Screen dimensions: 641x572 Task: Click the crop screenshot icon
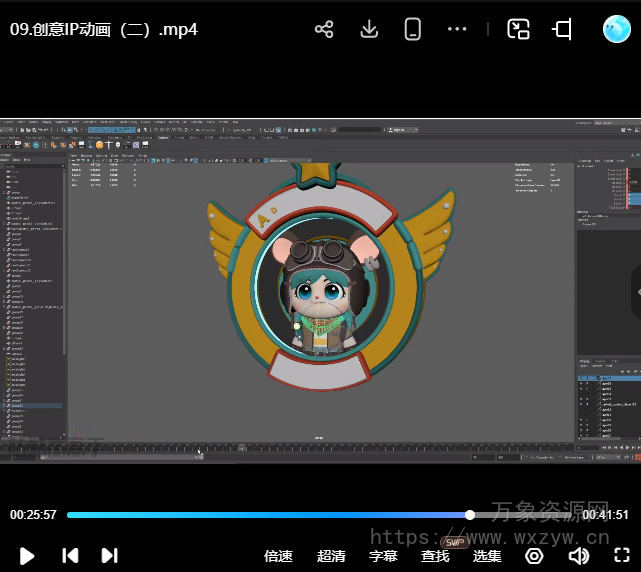click(563, 29)
